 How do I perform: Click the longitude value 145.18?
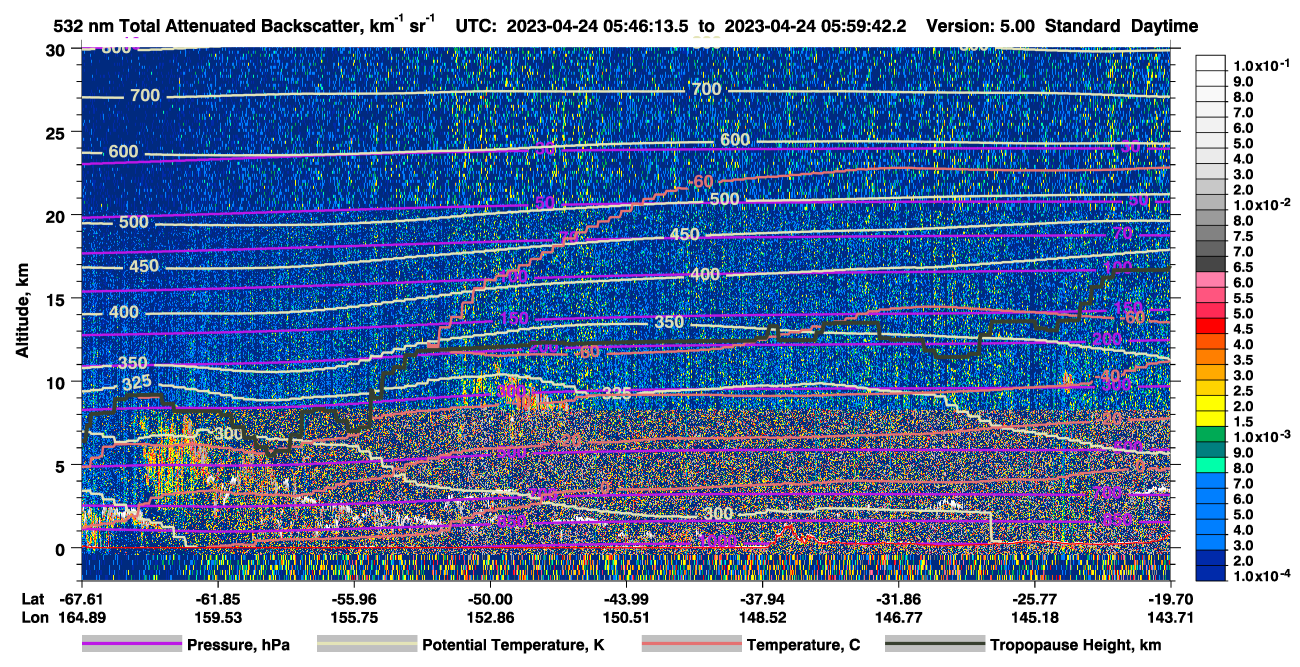[x=1034, y=617]
